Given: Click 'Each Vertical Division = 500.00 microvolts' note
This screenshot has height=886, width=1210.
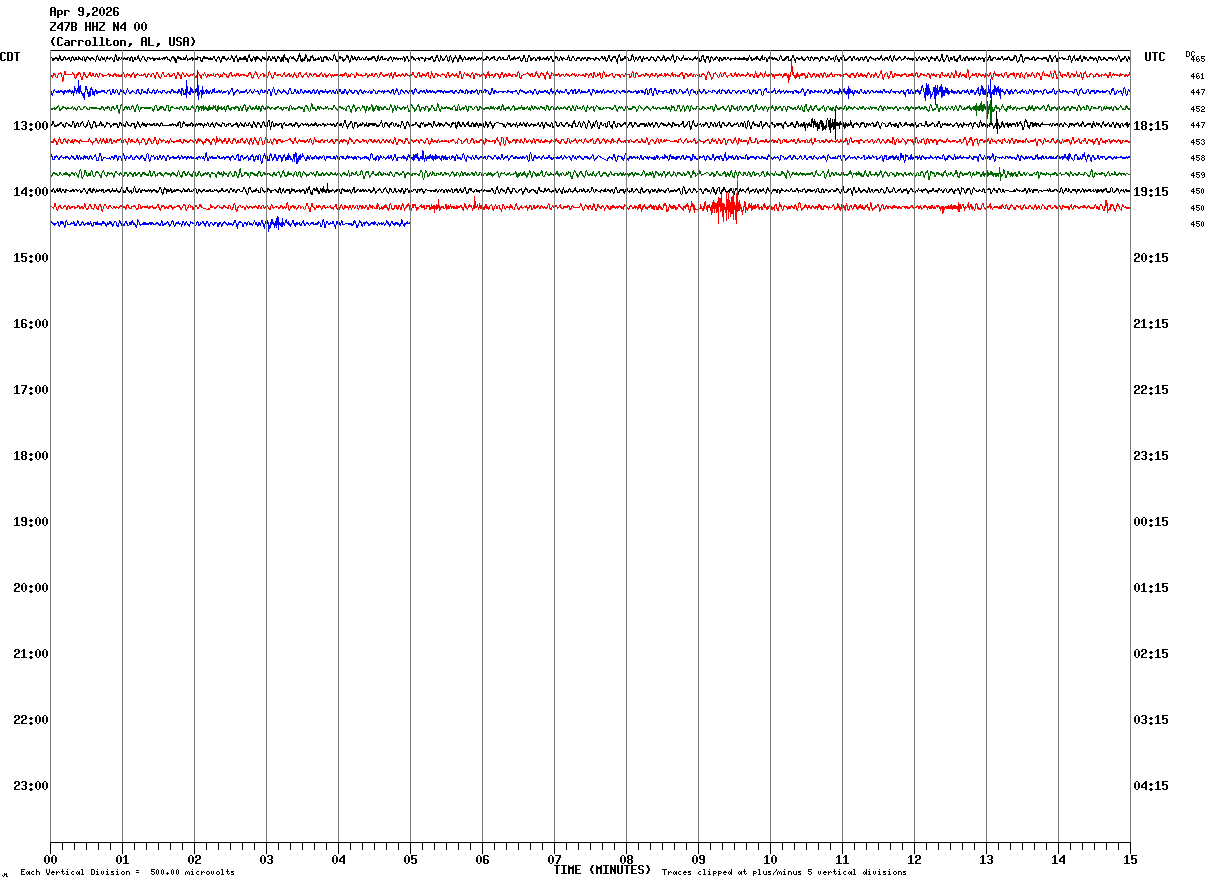Looking at the screenshot, I should pyautogui.click(x=128, y=873).
